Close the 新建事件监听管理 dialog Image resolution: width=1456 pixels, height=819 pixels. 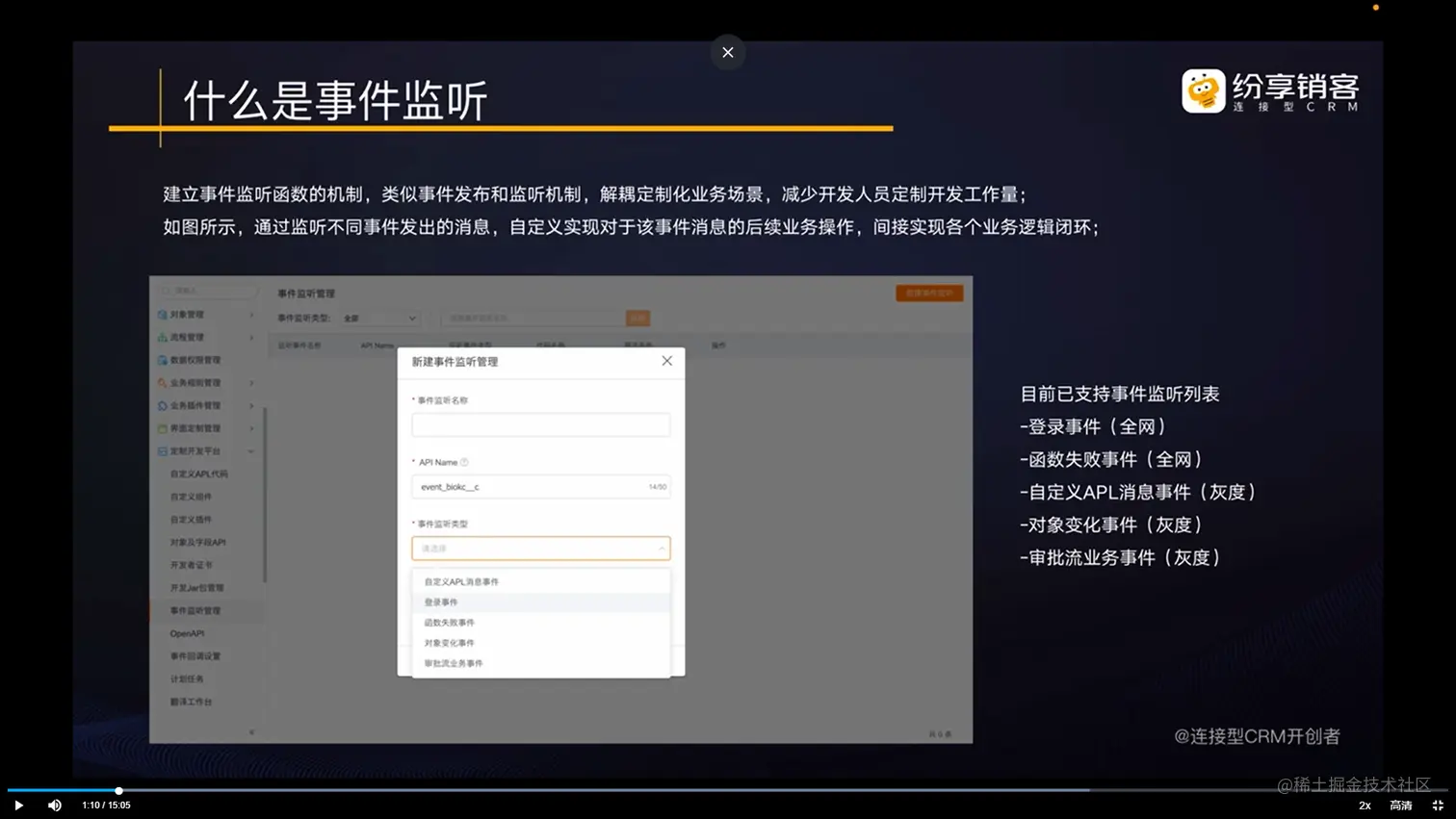click(x=666, y=361)
